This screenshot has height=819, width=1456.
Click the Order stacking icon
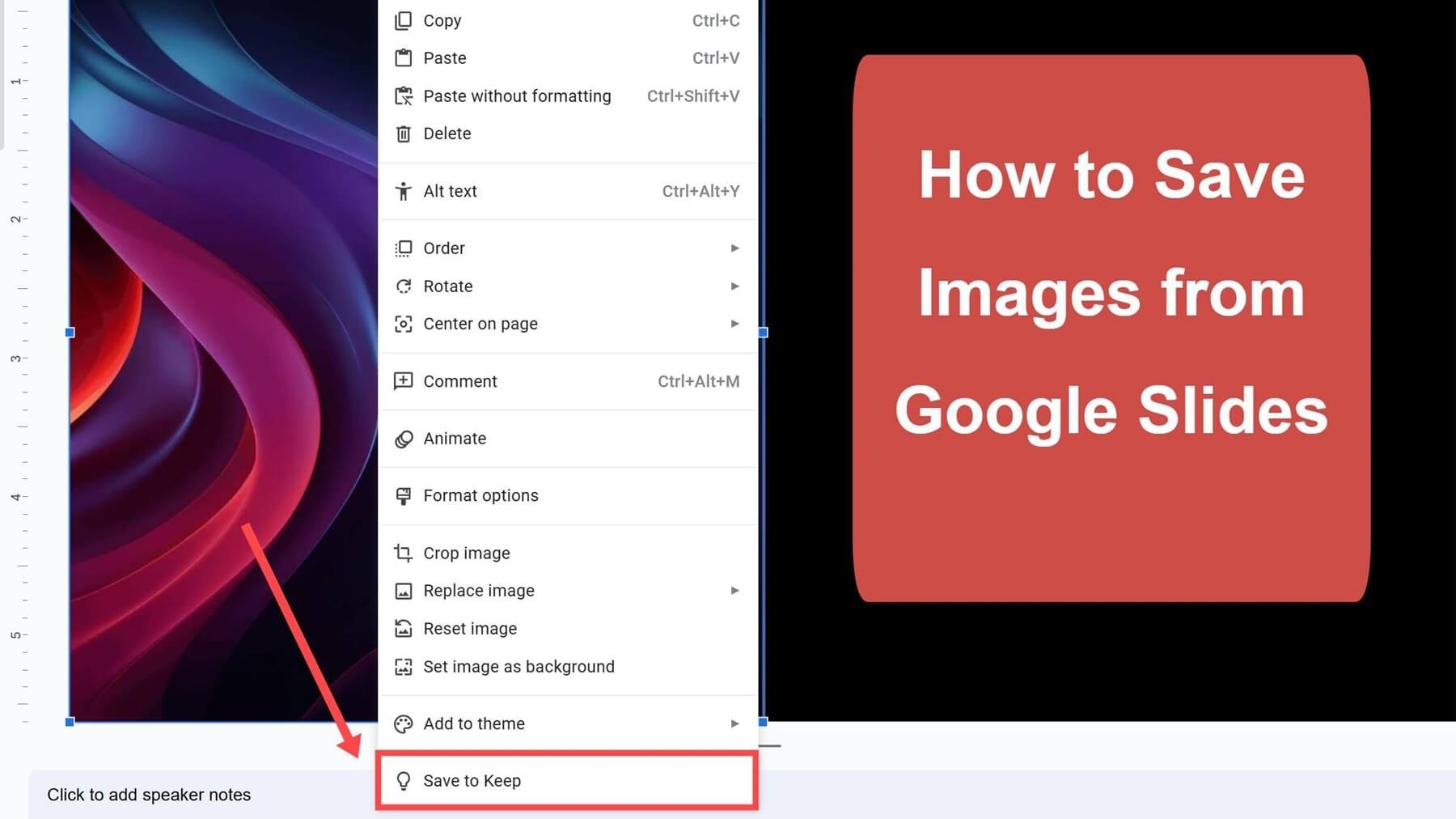(403, 248)
